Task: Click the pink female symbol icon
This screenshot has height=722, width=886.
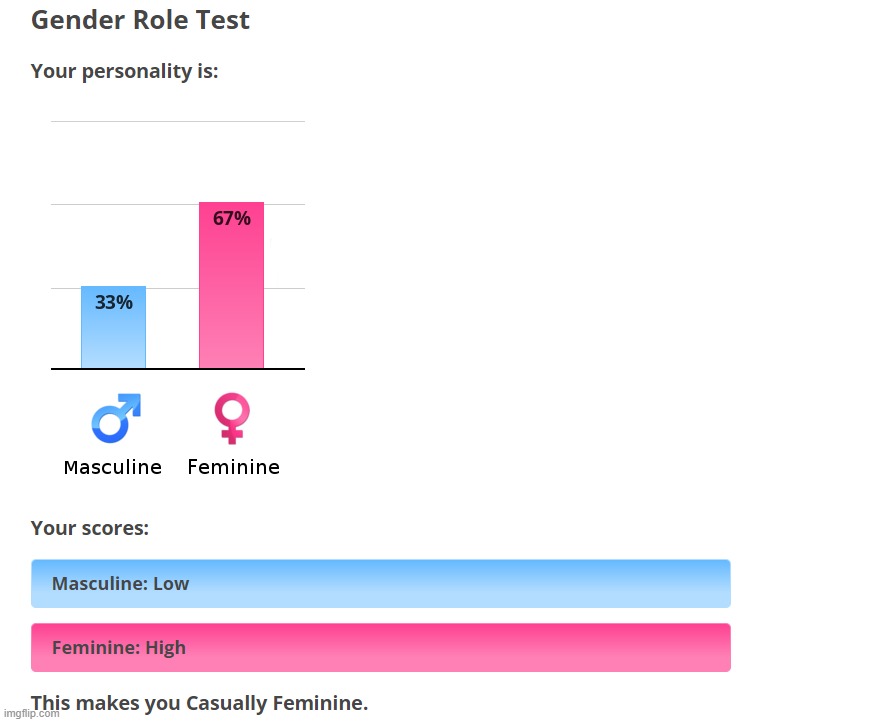Action: pyautogui.click(x=232, y=418)
